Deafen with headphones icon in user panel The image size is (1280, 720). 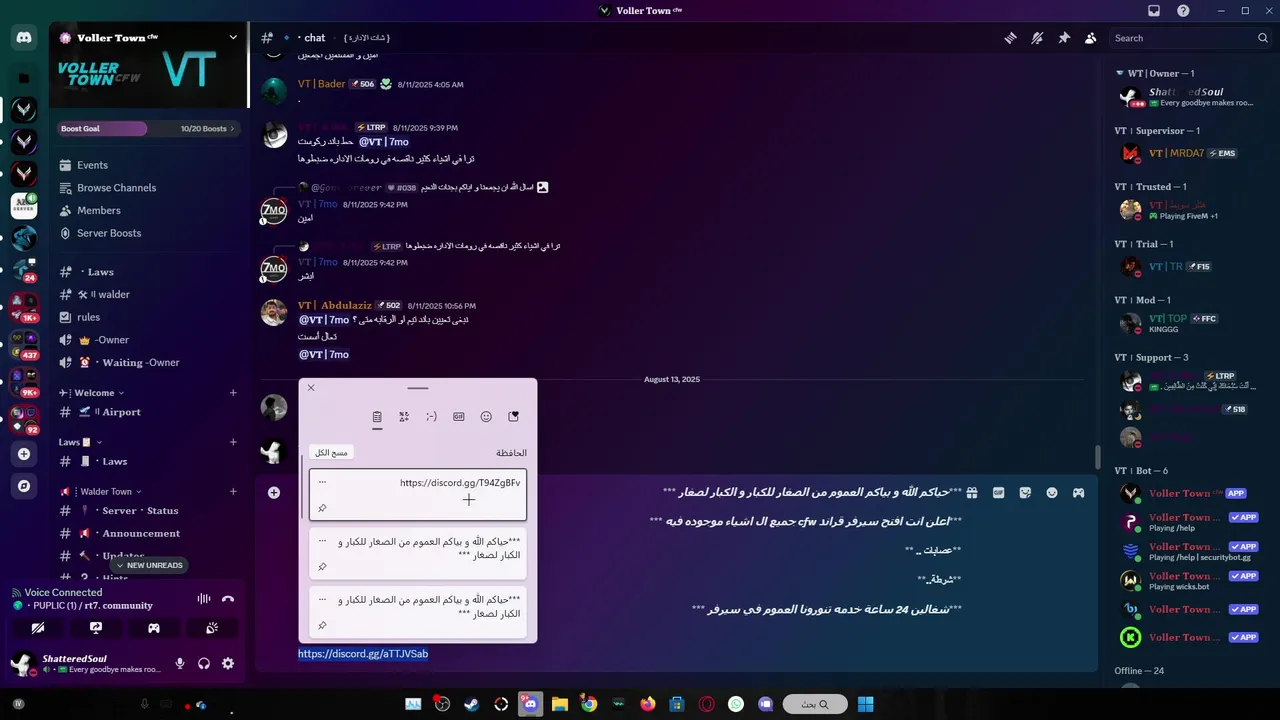coord(204,663)
